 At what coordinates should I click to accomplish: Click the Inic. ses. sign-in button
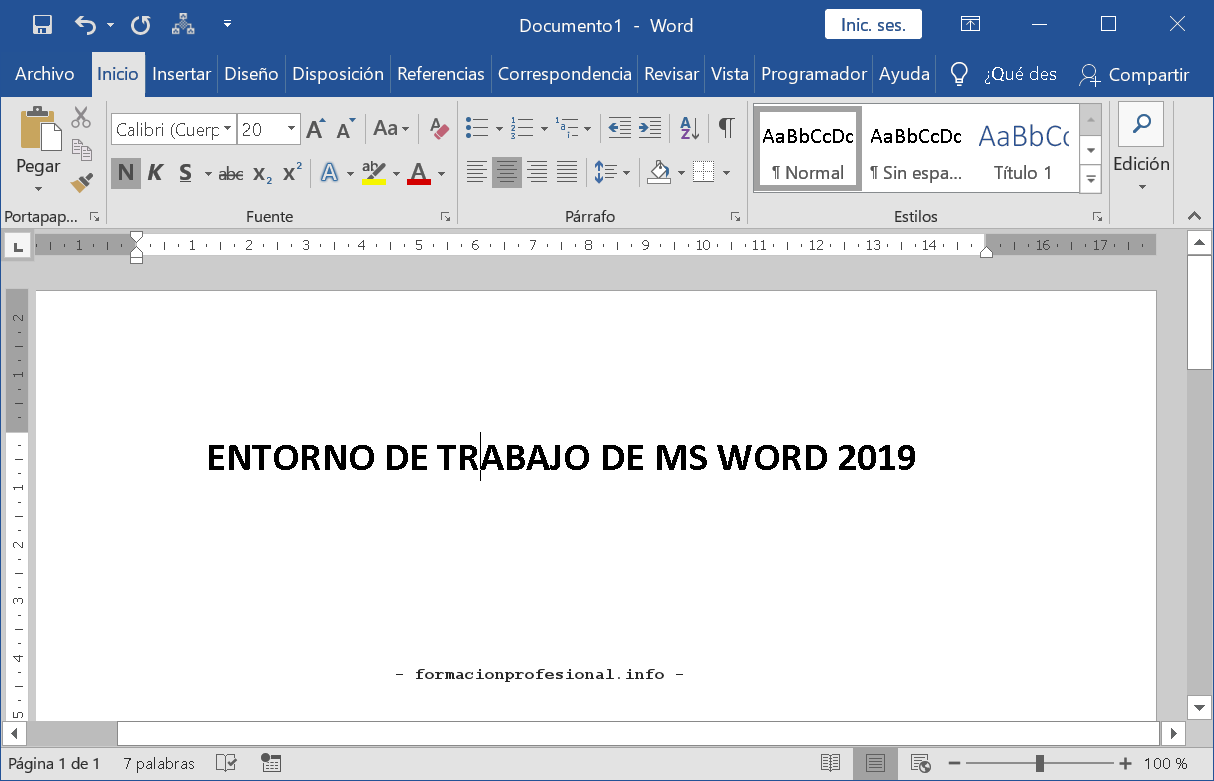coord(872,24)
